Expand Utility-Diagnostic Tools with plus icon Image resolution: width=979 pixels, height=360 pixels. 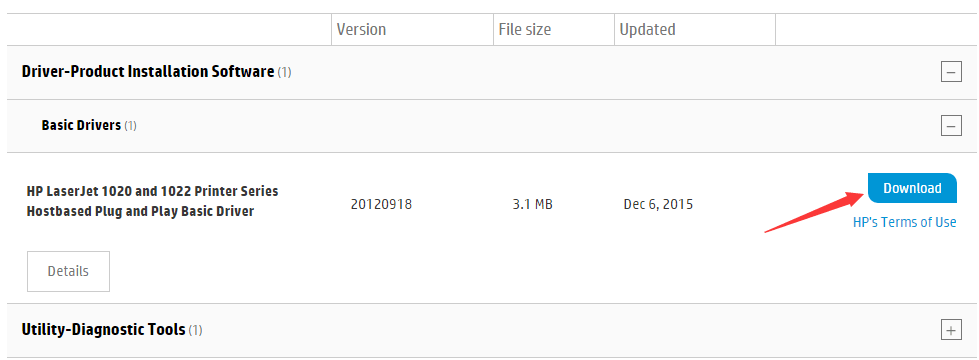(x=951, y=329)
